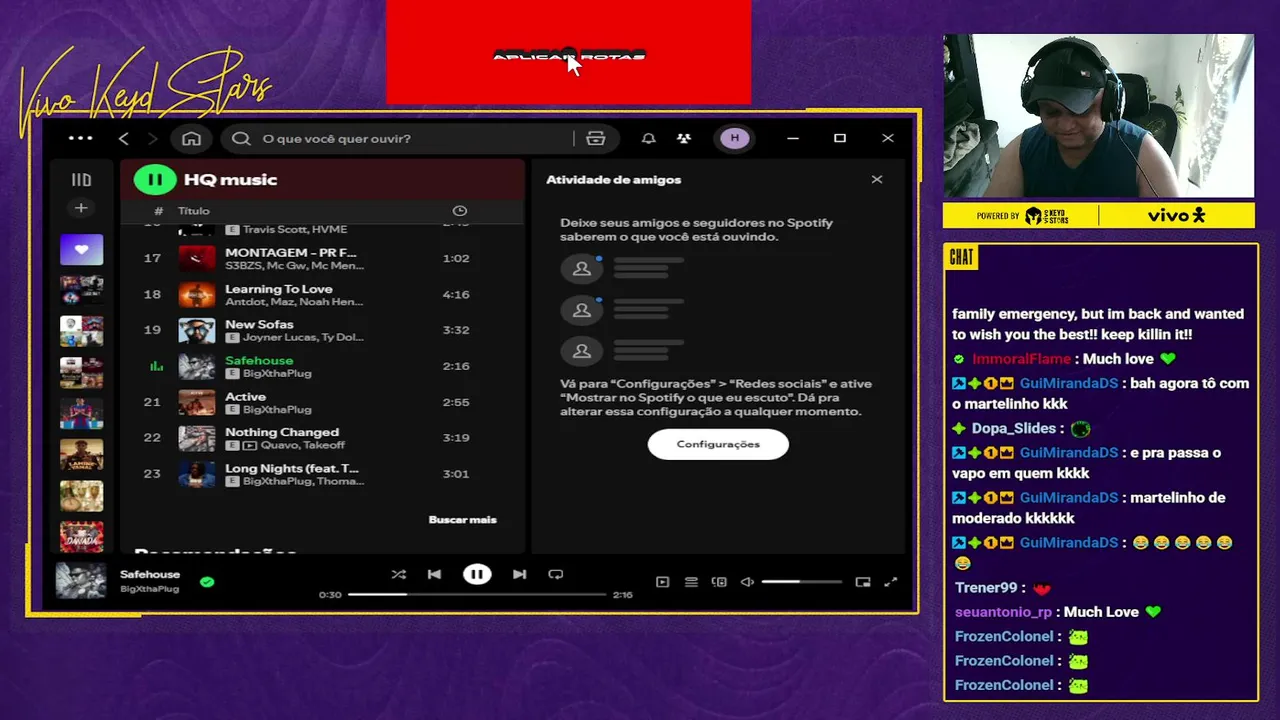Open connect to a device icon
1280x720 pixels.
[719, 582]
